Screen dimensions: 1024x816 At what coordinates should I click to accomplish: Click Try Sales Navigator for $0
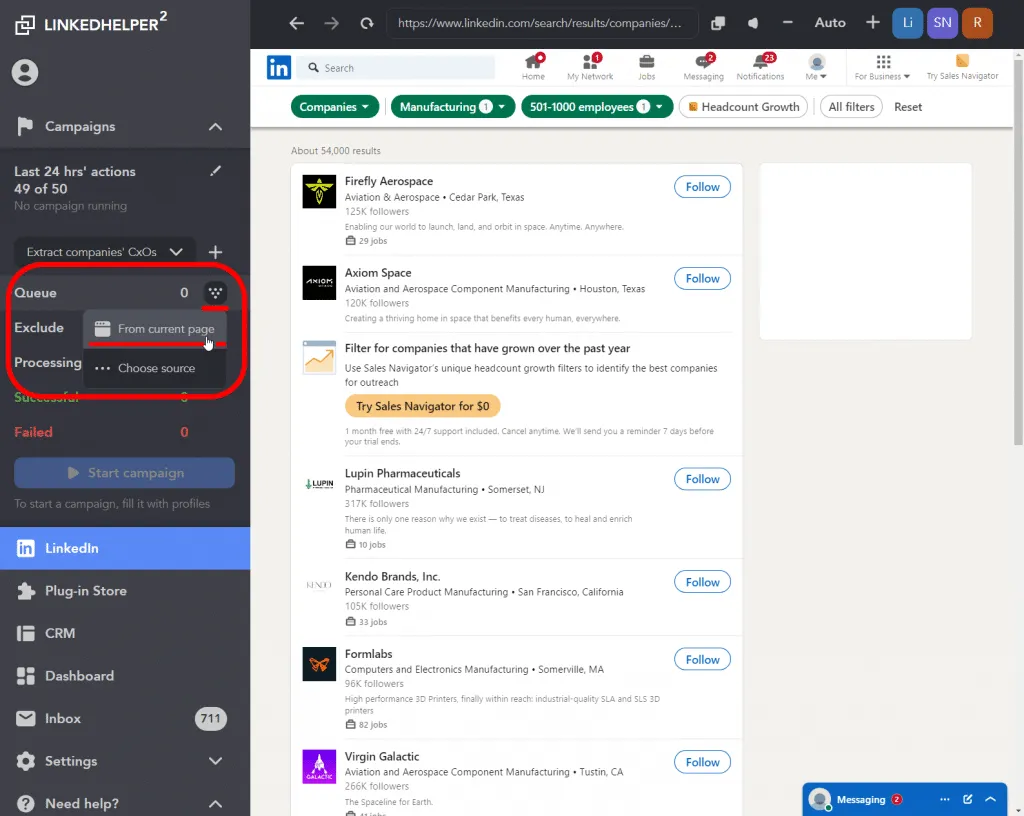pyautogui.click(x=423, y=406)
